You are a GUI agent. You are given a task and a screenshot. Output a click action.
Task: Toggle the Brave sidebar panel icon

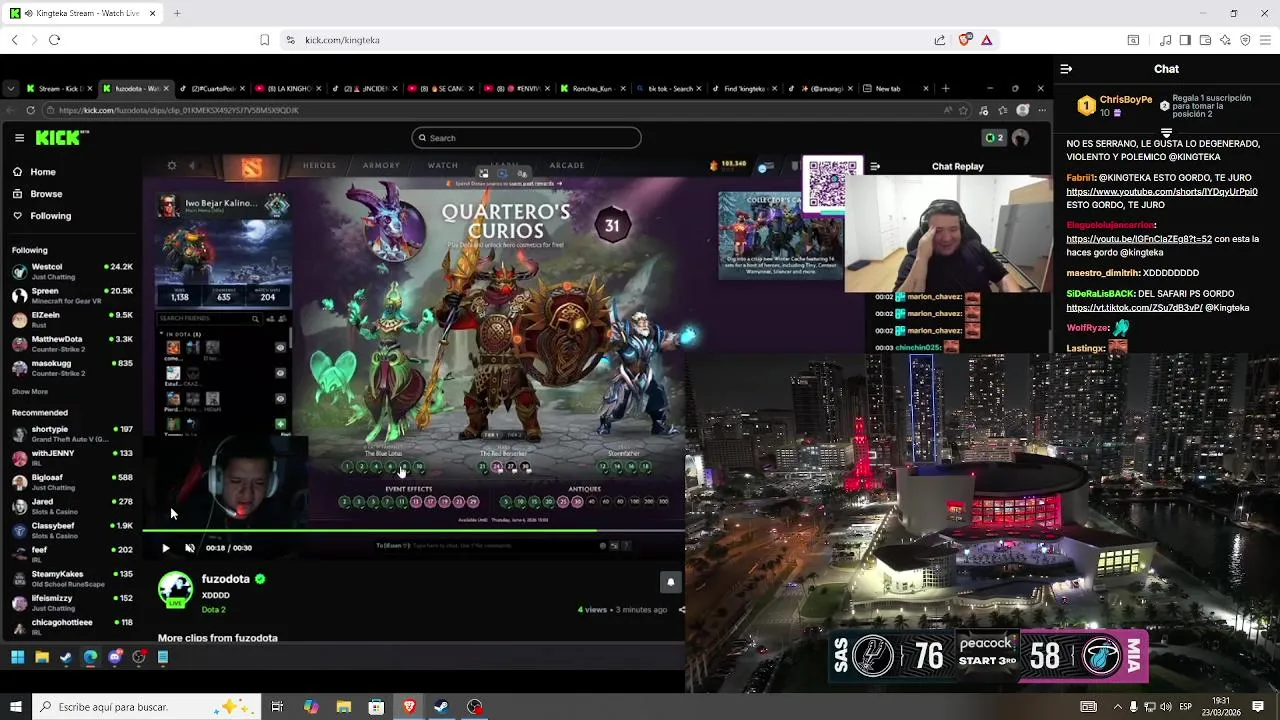point(1185,40)
